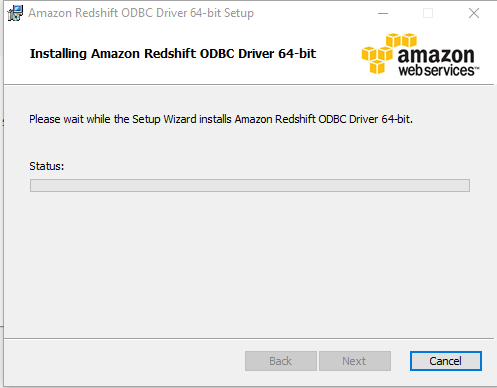The height and width of the screenshot is (388, 497).
Task: Minimize the Setup window
Action: click(383, 13)
